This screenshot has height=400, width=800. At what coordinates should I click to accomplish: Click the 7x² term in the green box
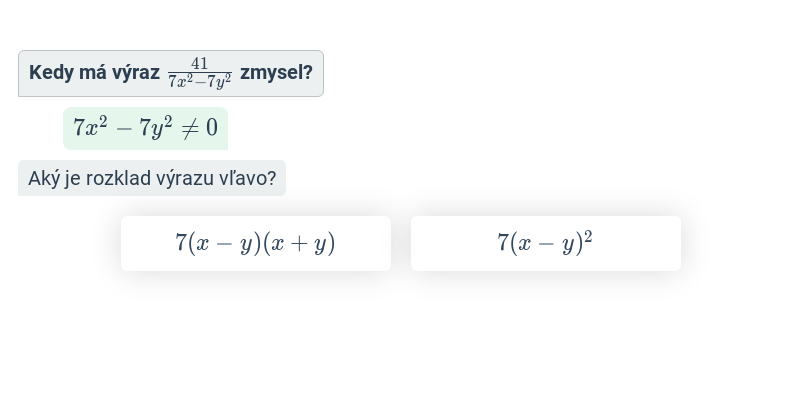[x=90, y=127]
